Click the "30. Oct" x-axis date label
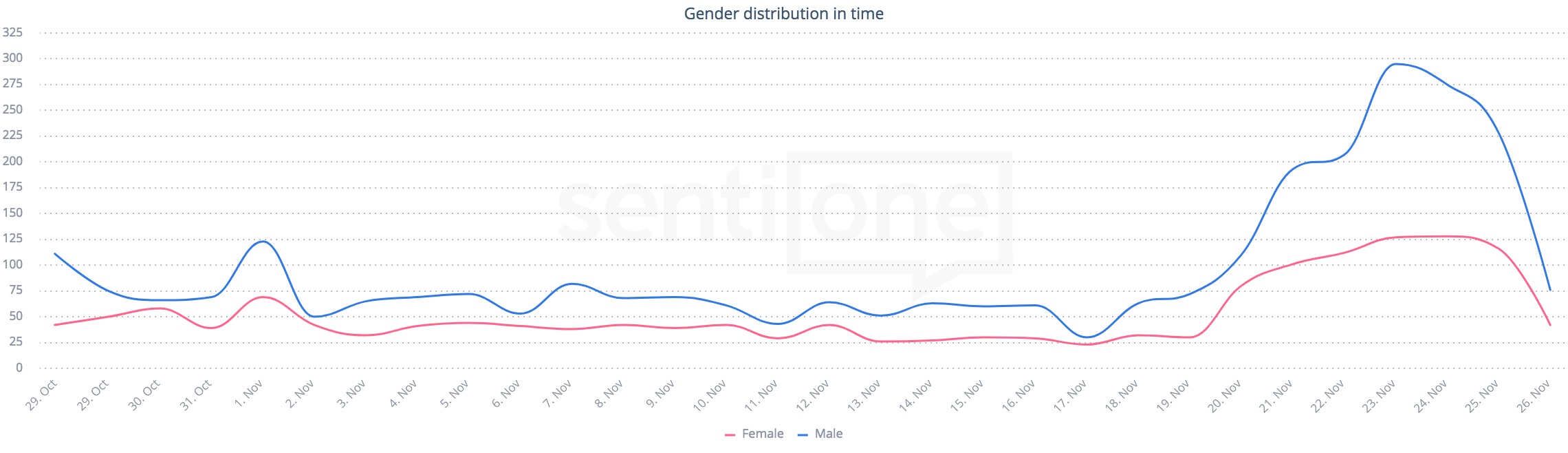Screen dimensions: 1568x453 point(144,395)
